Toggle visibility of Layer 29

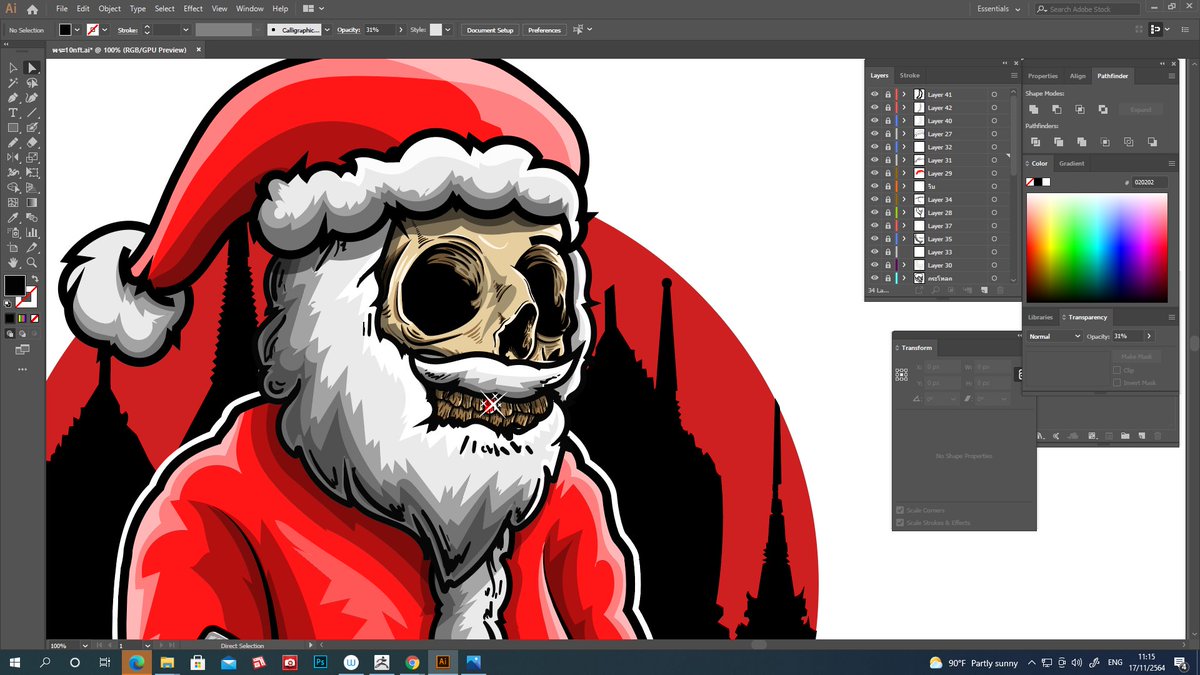pyautogui.click(x=875, y=173)
